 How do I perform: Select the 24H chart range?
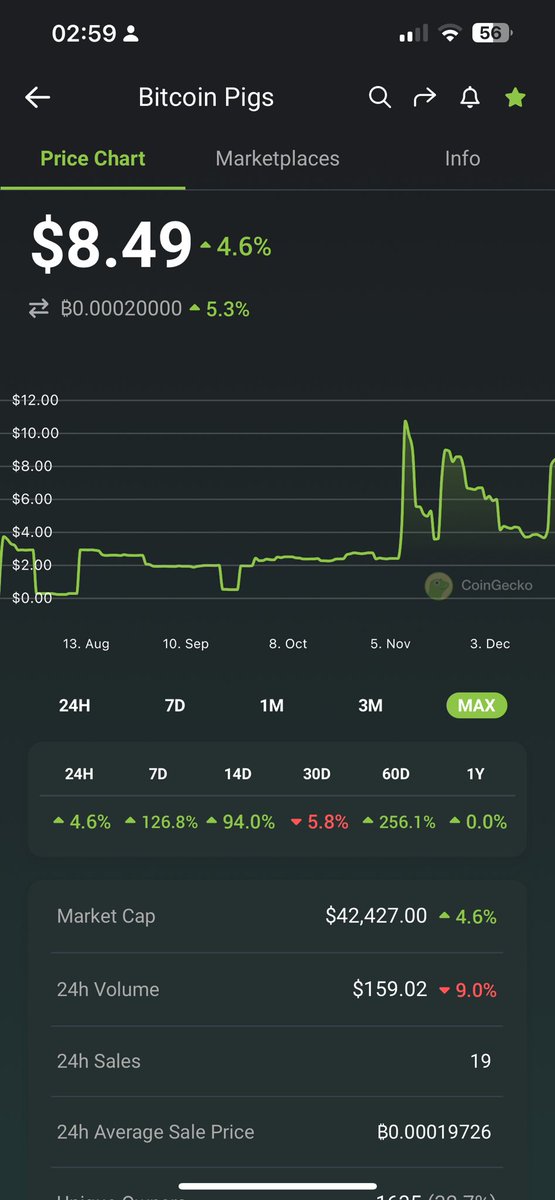(x=75, y=705)
